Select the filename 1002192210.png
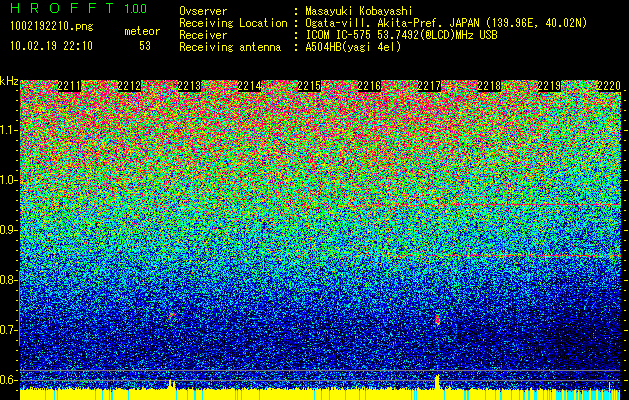Image resolution: width=629 pixels, height=400 pixels. tap(52, 26)
